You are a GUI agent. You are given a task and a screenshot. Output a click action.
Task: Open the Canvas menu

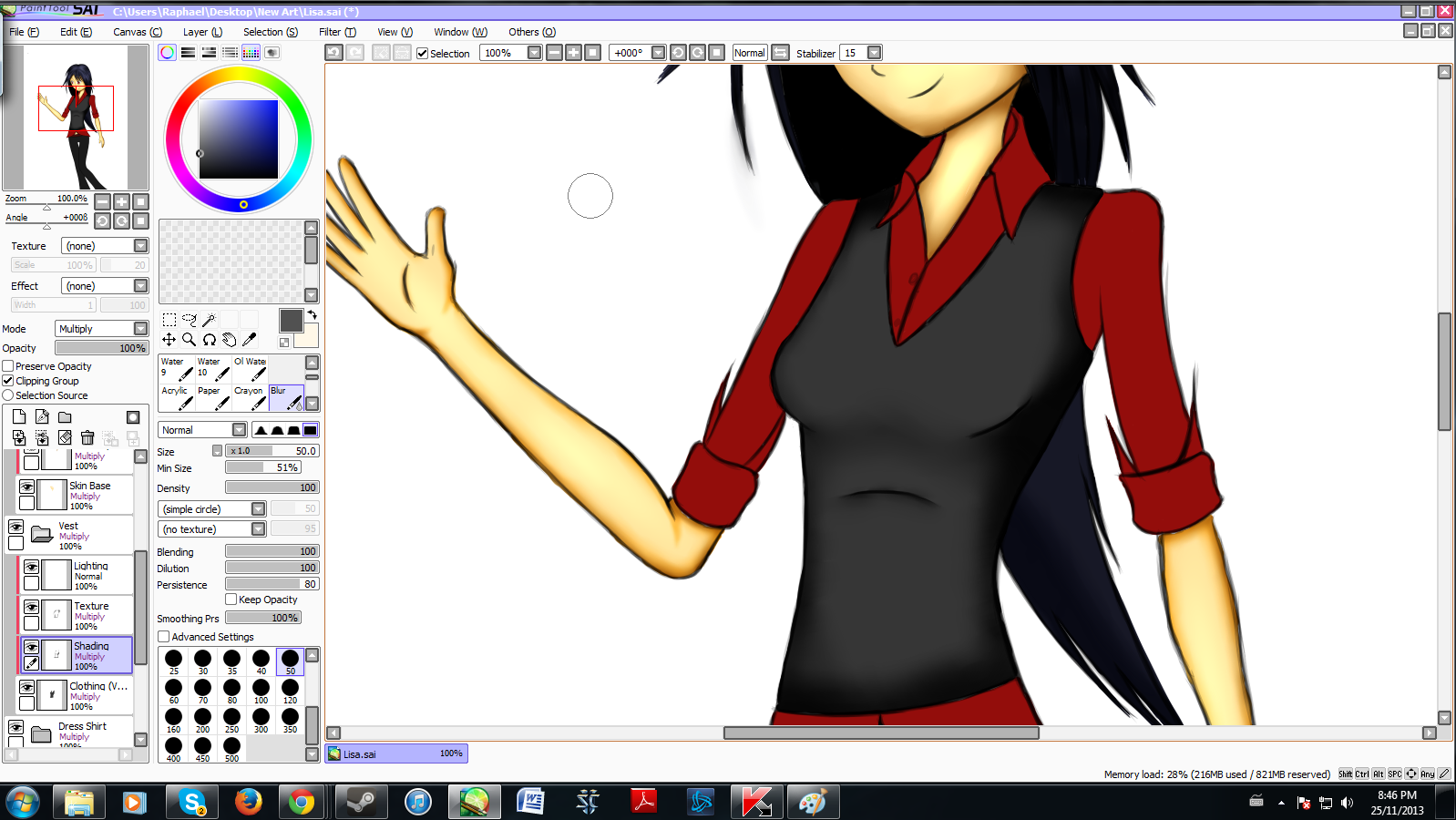coord(137,32)
